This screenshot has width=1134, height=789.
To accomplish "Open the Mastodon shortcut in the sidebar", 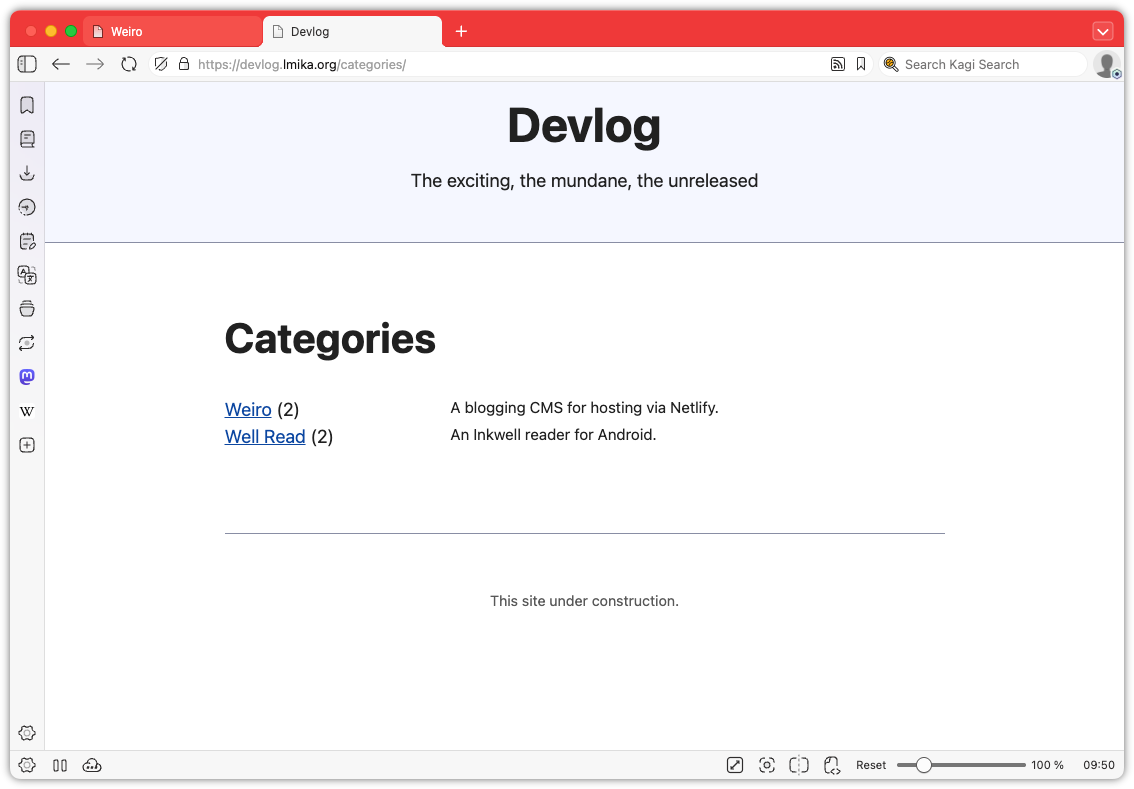I will pos(27,377).
